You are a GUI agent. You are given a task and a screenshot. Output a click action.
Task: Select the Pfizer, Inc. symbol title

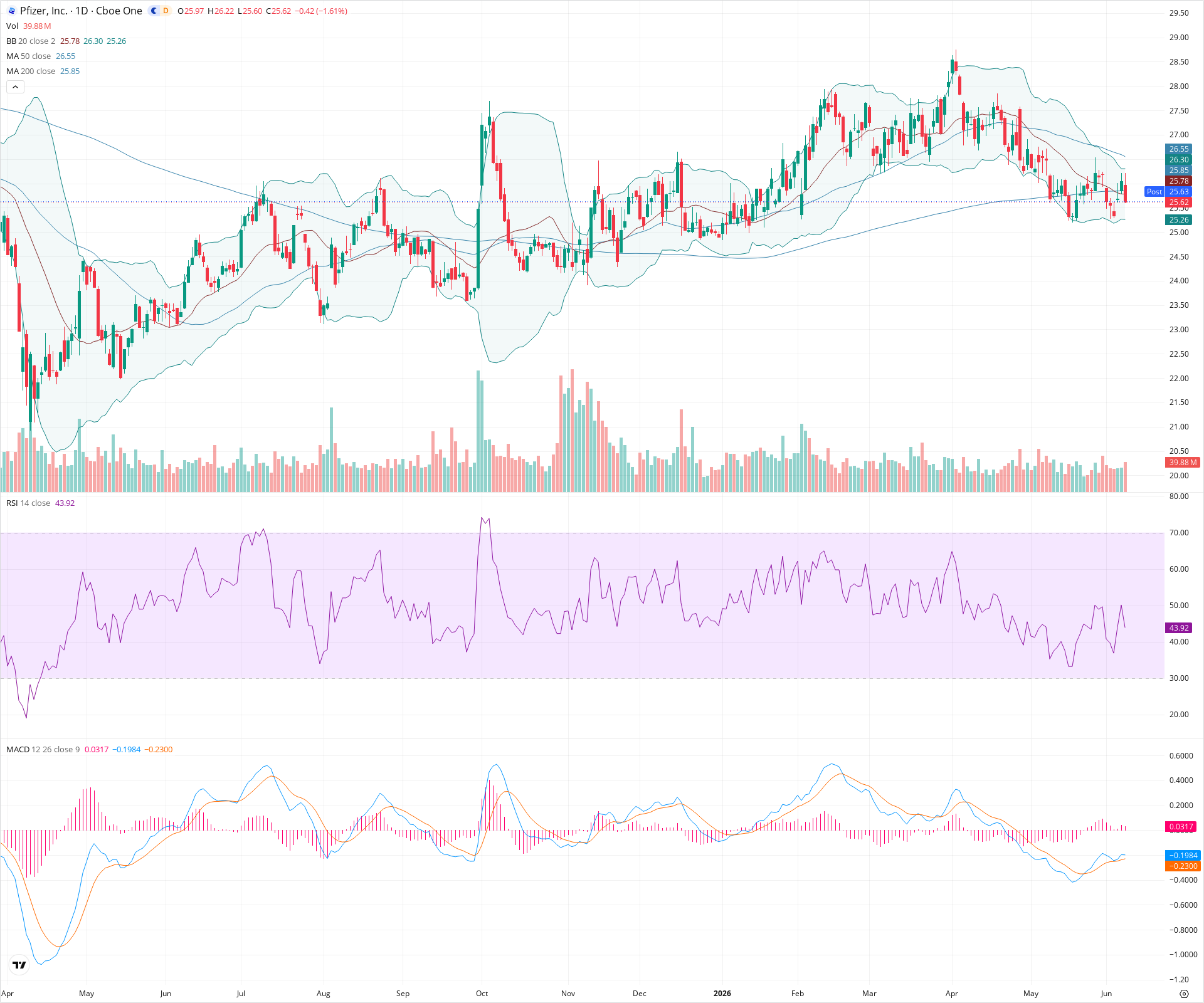[44, 11]
